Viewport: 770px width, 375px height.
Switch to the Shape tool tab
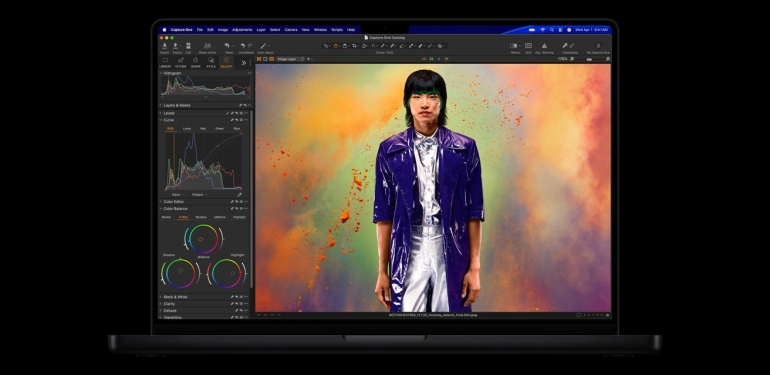[x=195, y=62]
